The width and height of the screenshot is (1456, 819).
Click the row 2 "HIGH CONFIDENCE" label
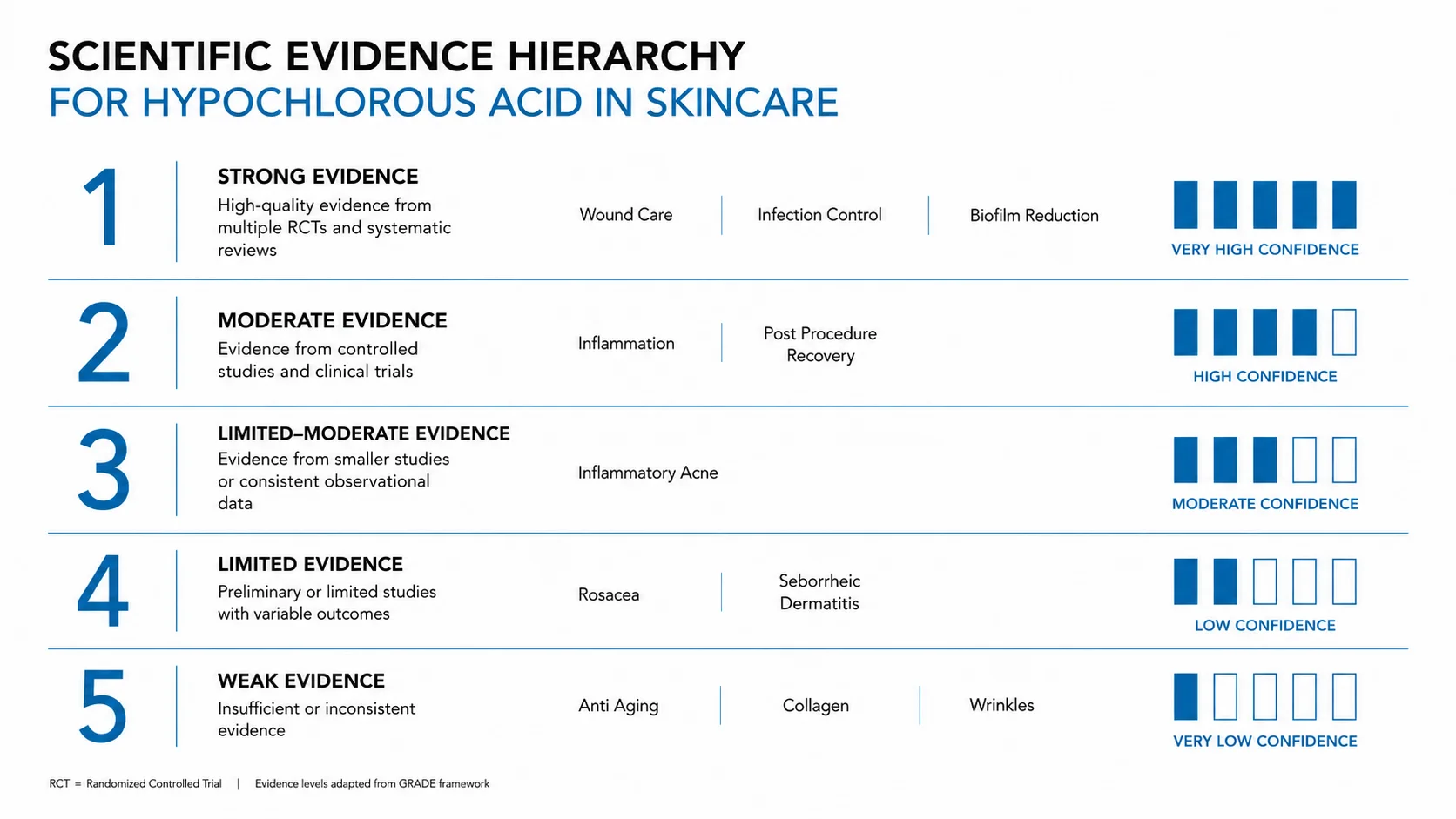coord(1265,377)
